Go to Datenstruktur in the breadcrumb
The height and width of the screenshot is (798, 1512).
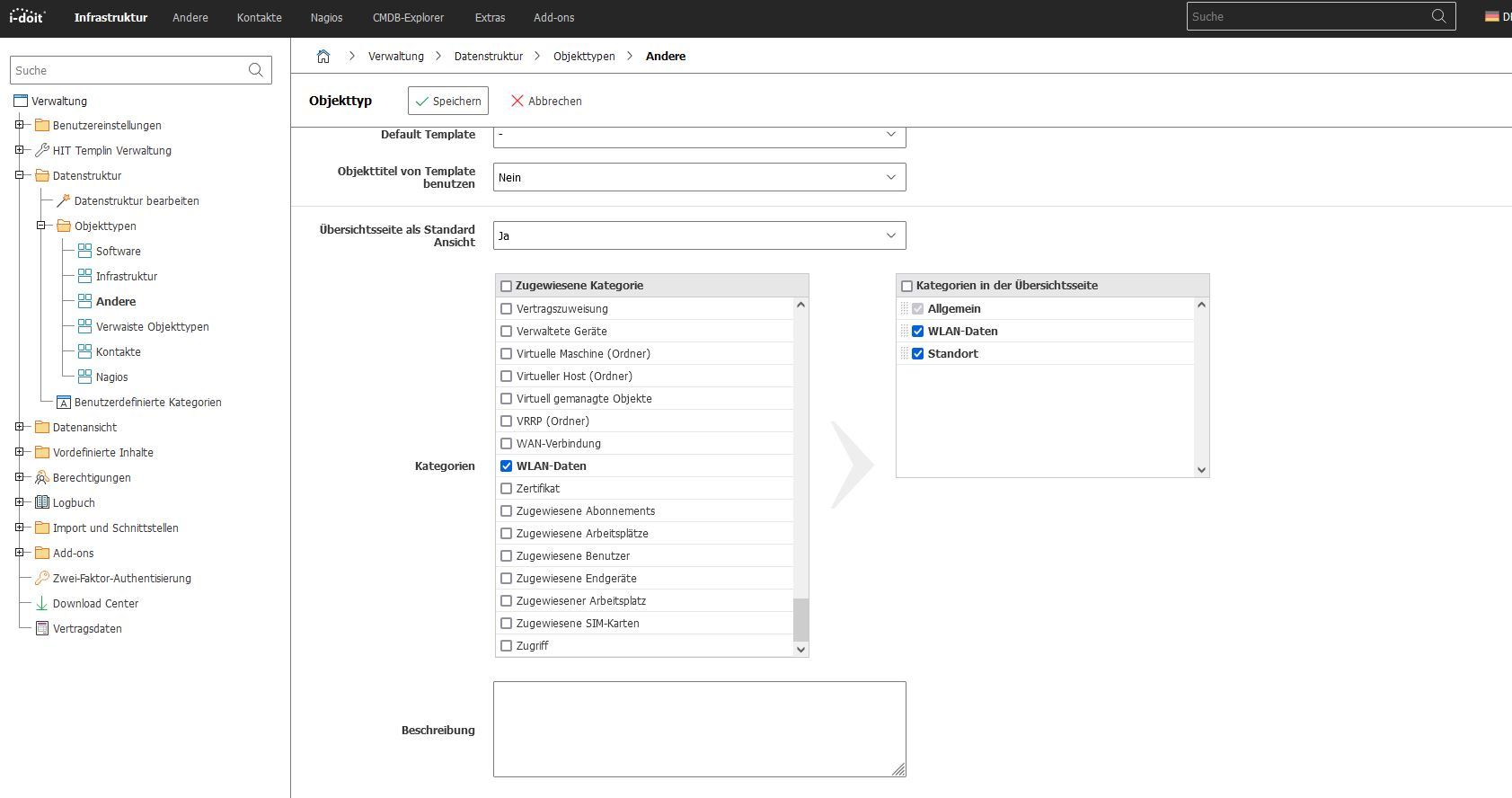click(489, 56)
